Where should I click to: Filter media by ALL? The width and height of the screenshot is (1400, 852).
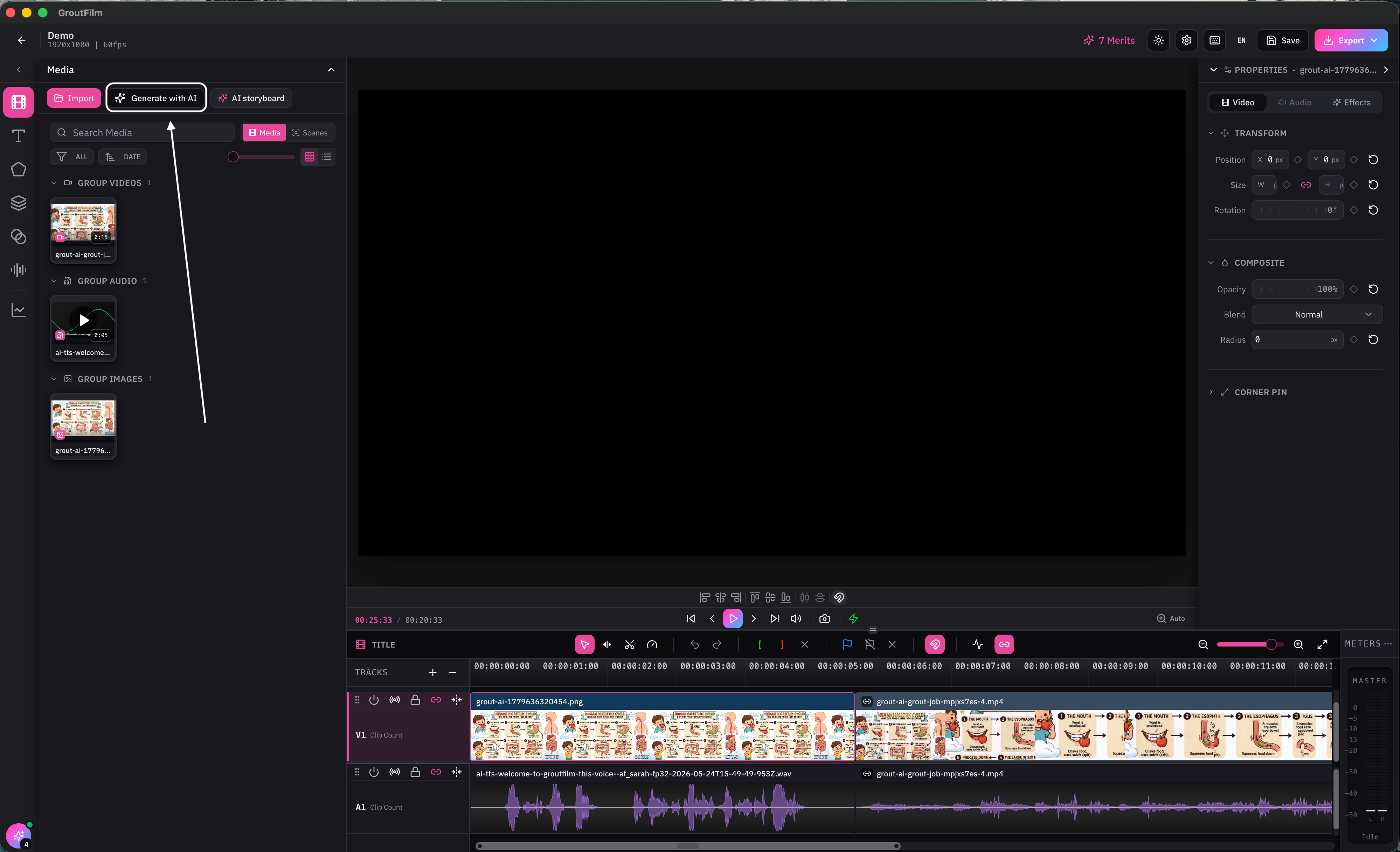72,157
